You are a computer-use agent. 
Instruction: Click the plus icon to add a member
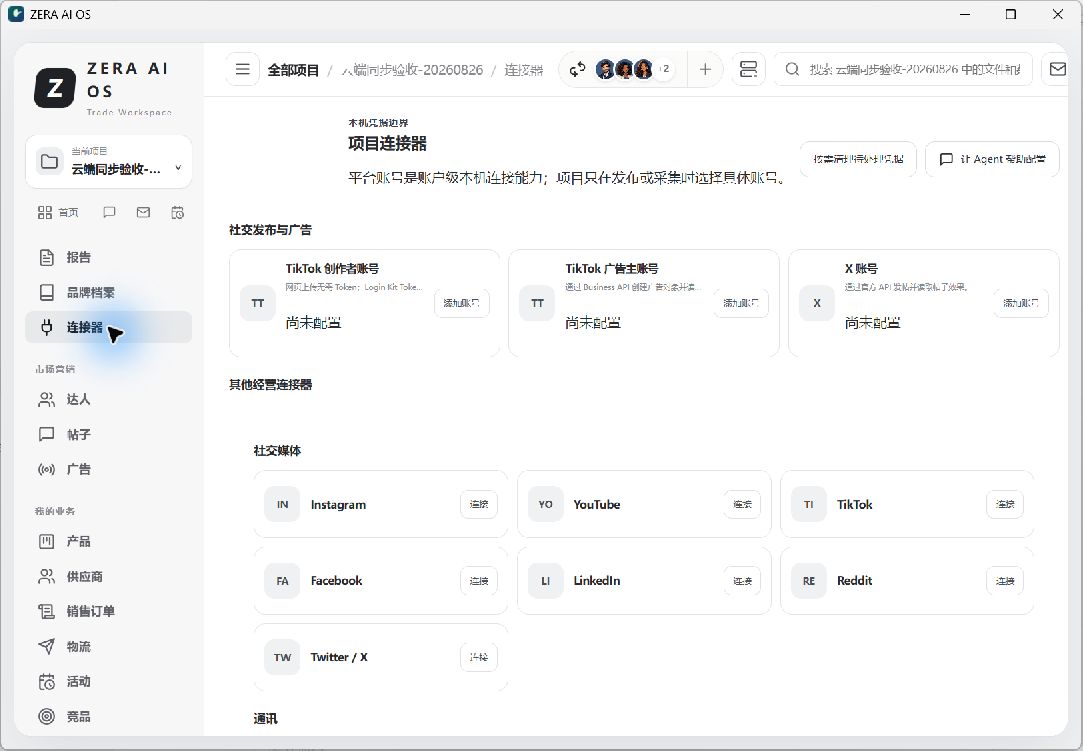click(705, 69)
